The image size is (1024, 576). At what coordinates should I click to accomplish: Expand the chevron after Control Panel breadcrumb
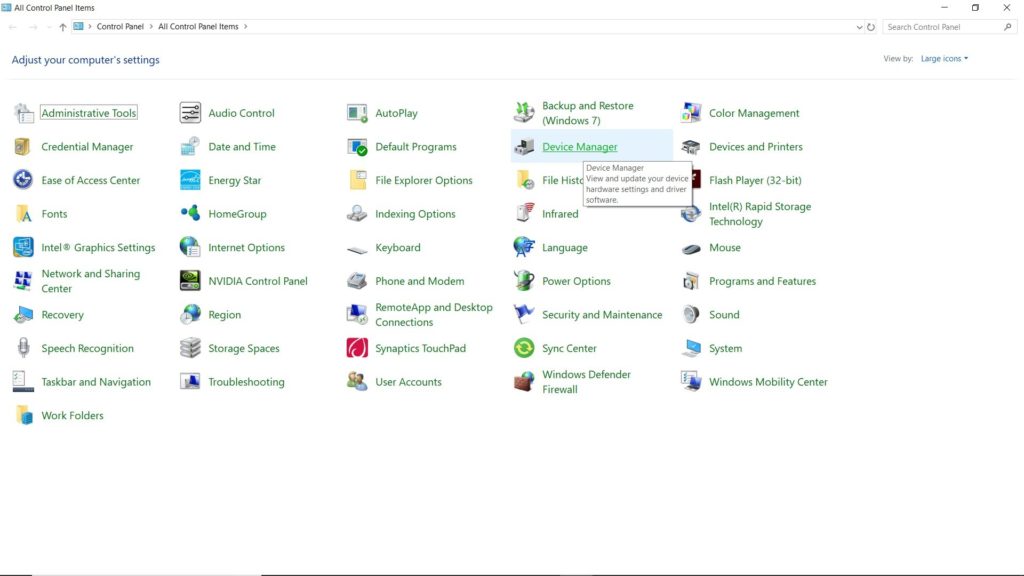click(151, 27)
